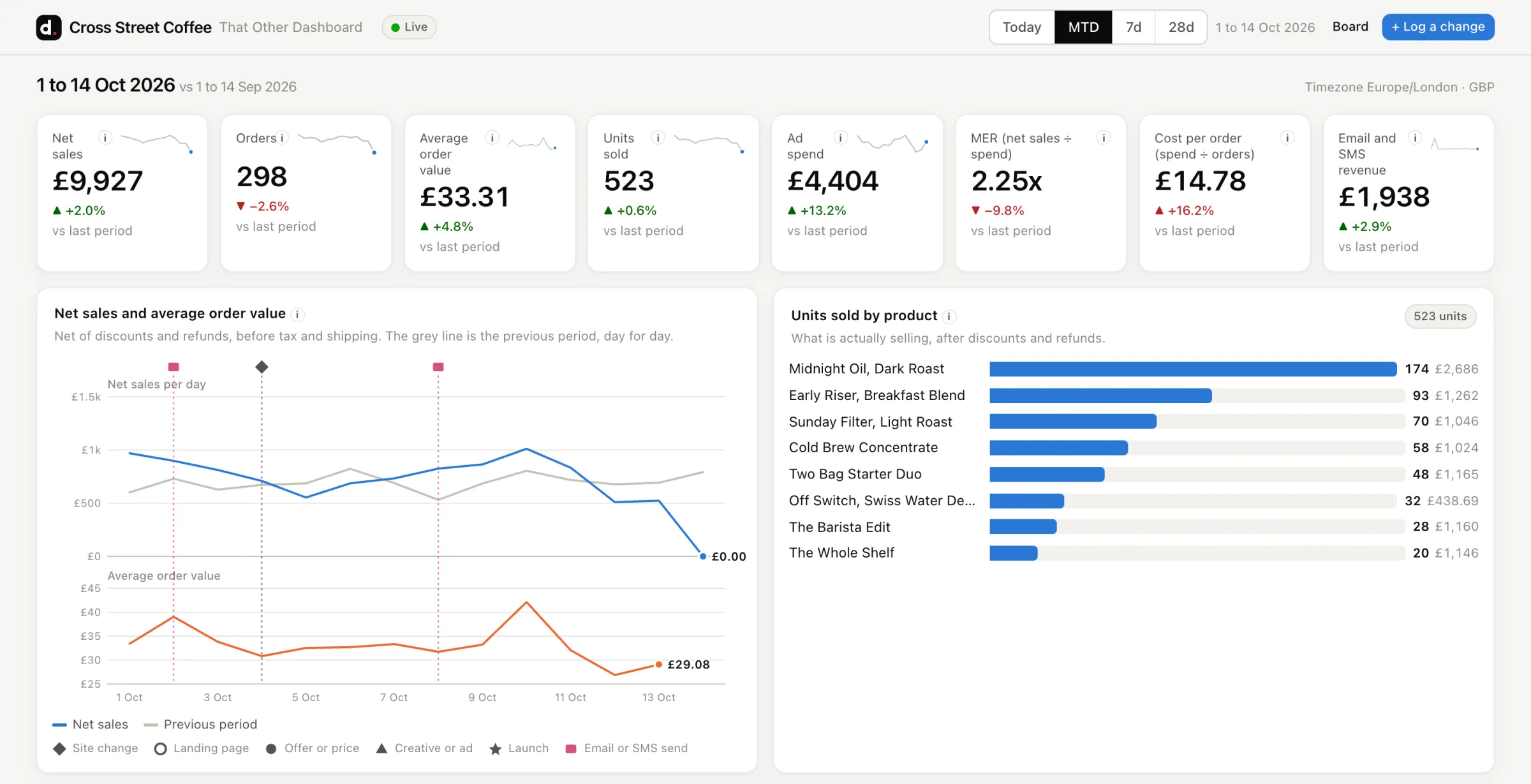This screenshot has width=1531, height=784.
Task: Toggle the Creative or ad legend filter
Action: coord(424,748)
